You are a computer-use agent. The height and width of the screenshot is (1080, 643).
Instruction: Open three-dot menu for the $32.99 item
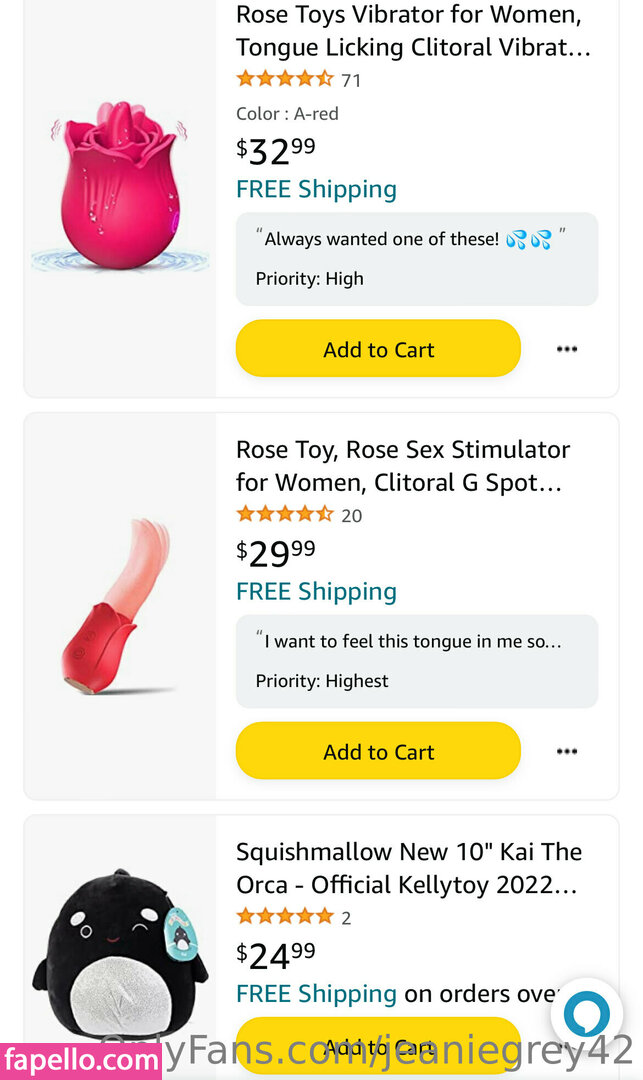567,349
